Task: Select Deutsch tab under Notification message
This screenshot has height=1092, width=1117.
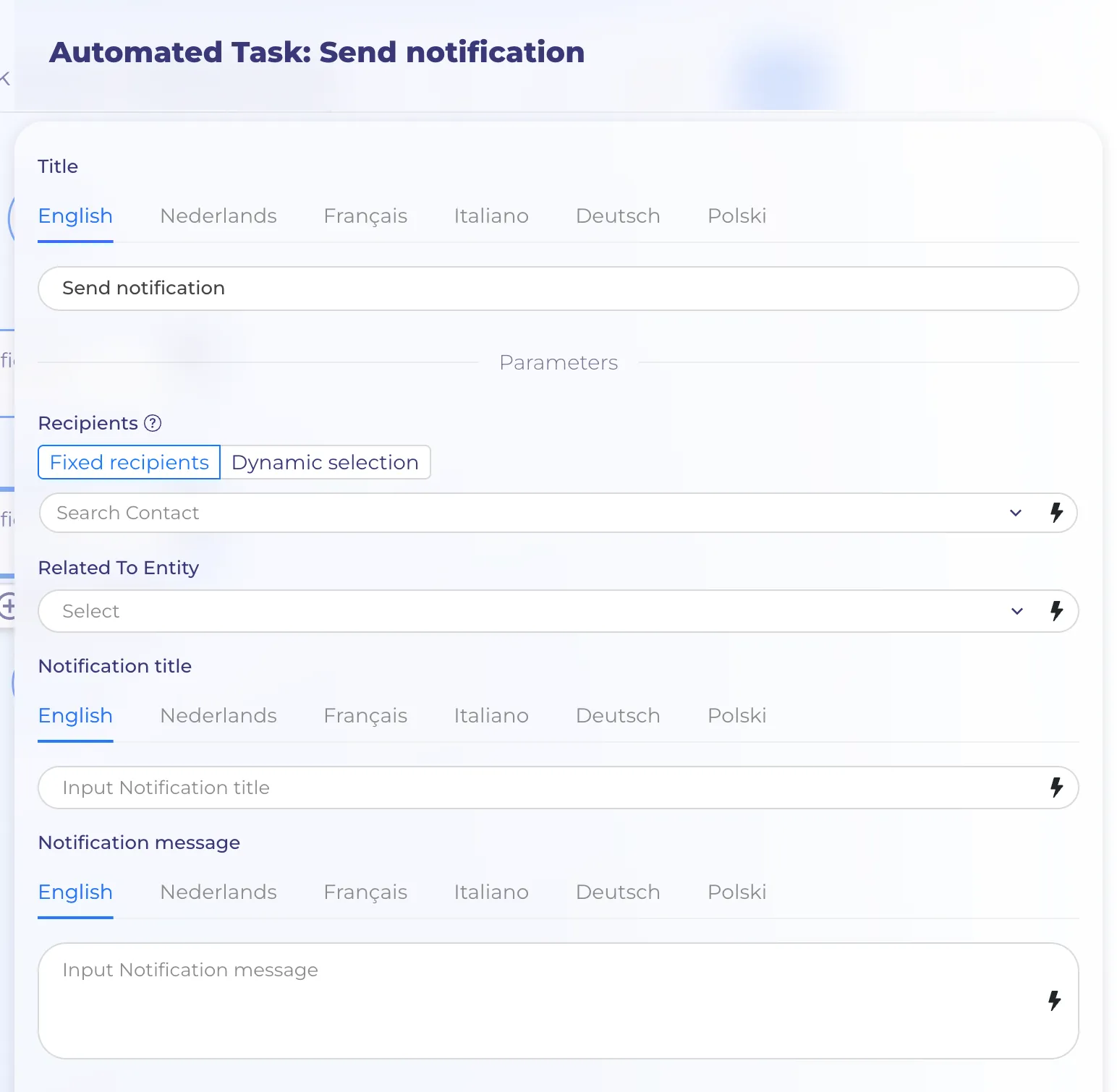Action: tap(618, 892)
